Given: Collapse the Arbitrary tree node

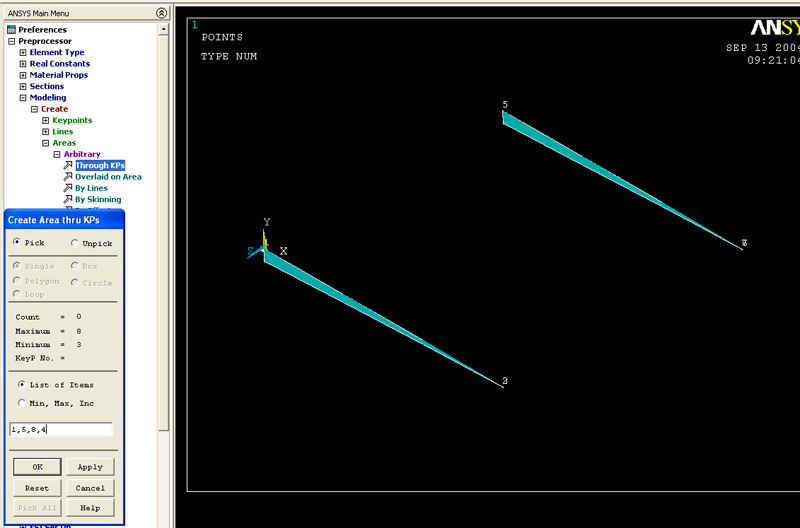Looking at the screenshot, I should pyautogui.click(x=57, y=154).
